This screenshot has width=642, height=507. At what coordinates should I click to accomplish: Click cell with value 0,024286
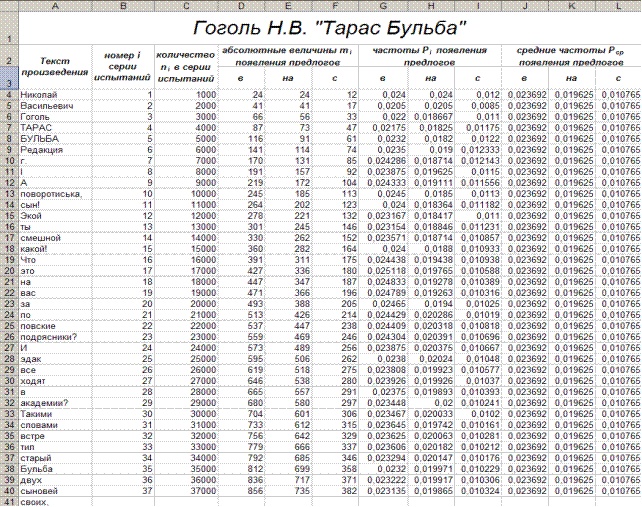point(383,161)
